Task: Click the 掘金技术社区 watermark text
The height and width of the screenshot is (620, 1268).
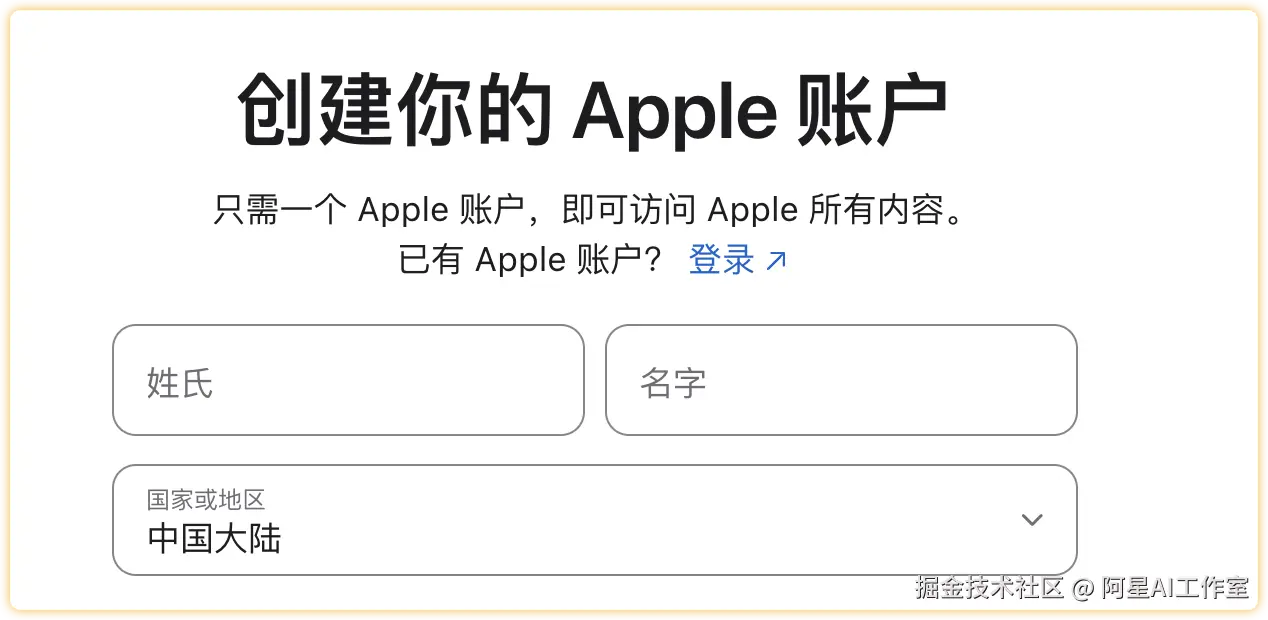Action: coord(990,588)
